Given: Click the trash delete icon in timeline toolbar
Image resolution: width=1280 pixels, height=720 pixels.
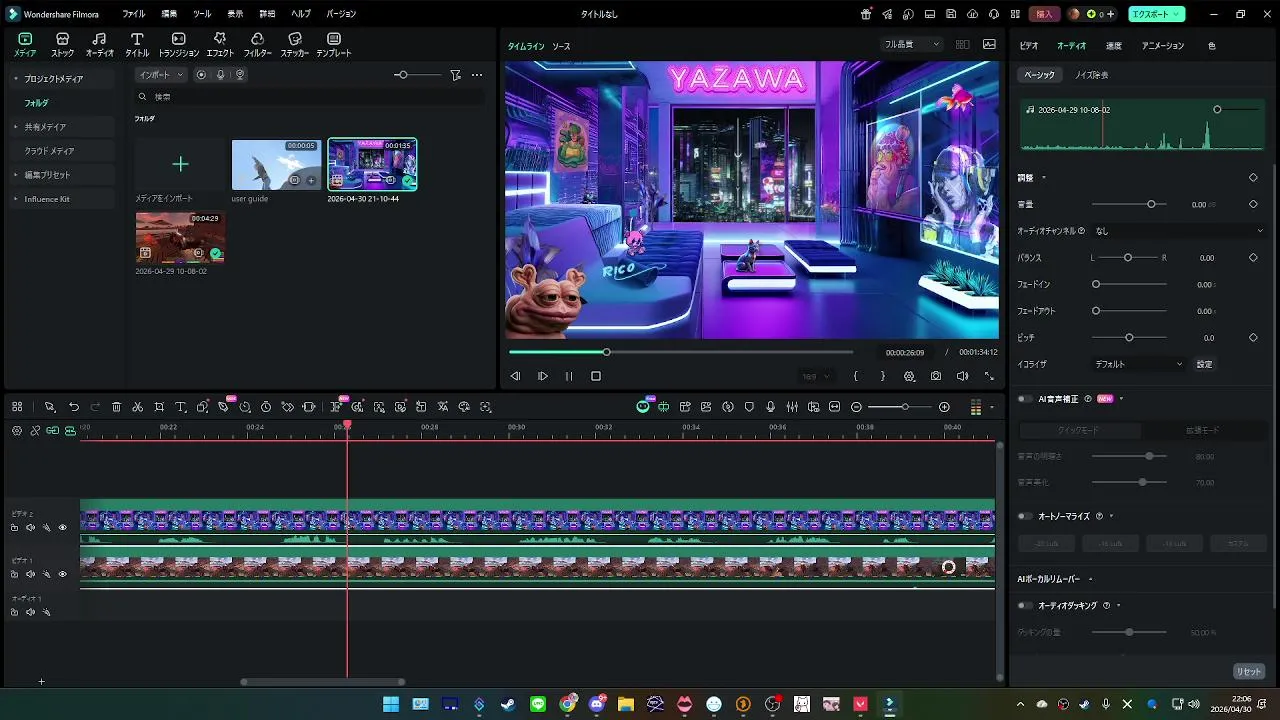Looking at the screenshot, I should (116, 407).
